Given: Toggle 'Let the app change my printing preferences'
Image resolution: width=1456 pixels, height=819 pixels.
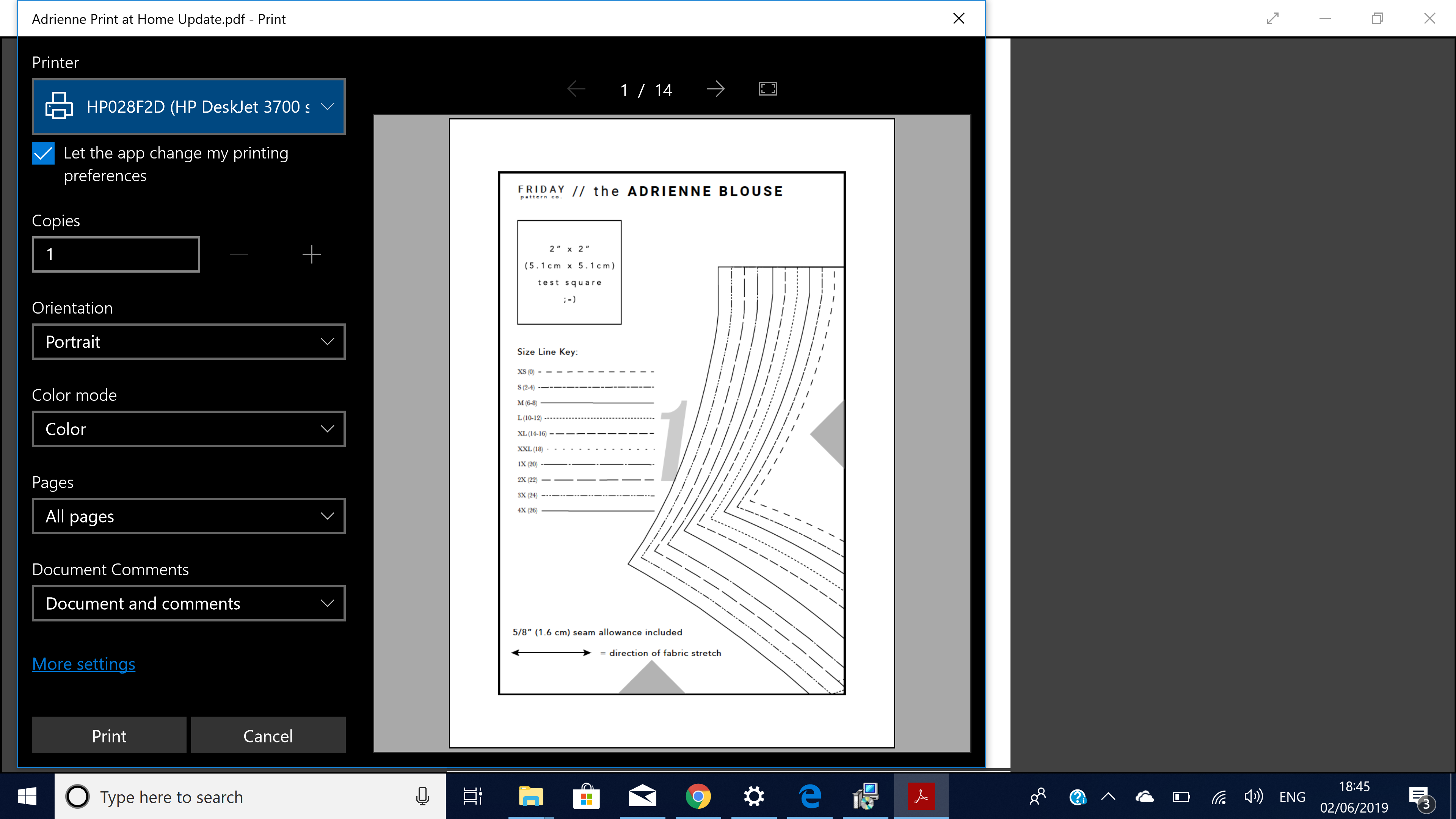Looking at the screenshot, I should [x=43, y=153].
